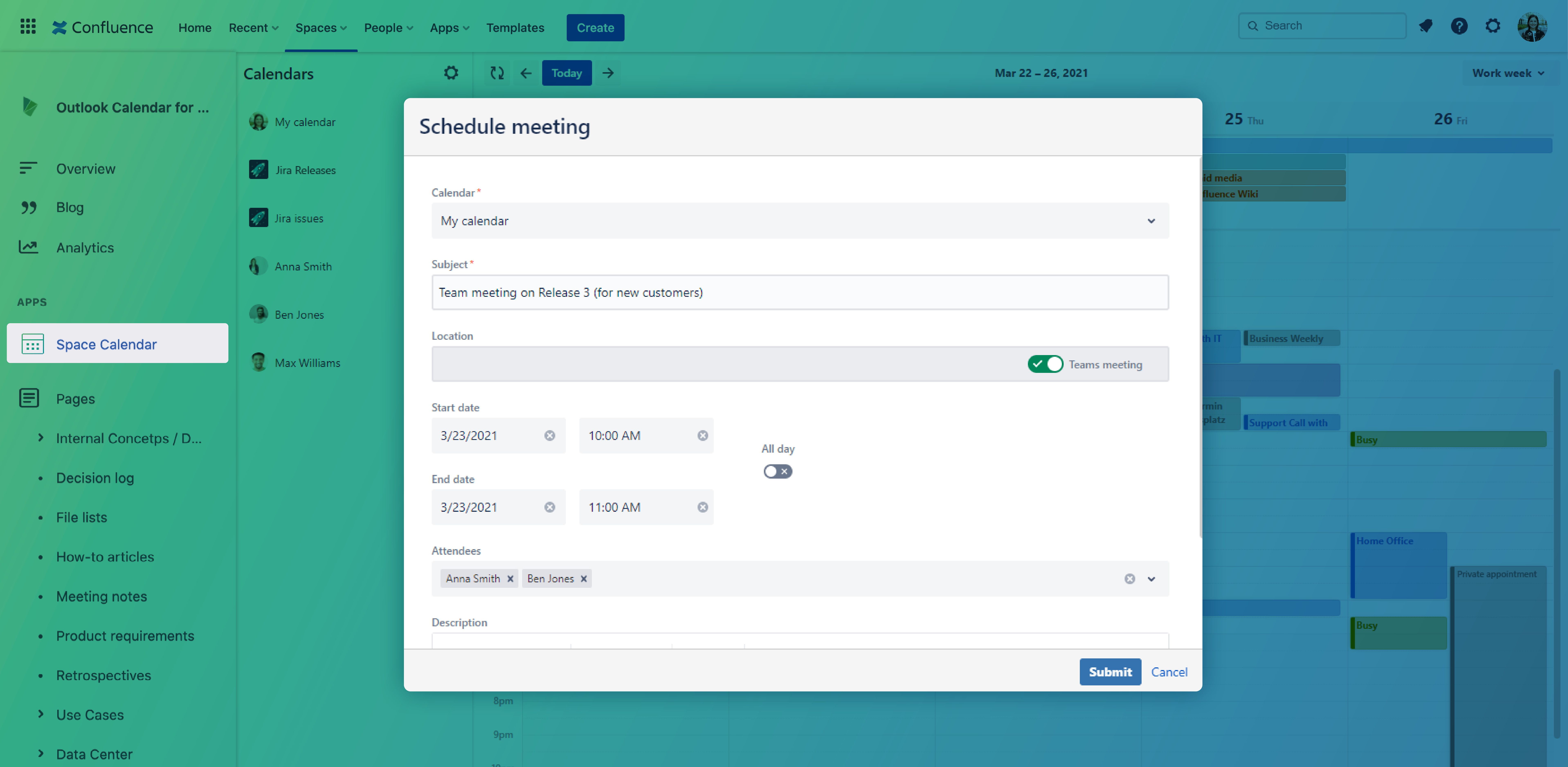Viewport: 1568px width, 767px height.
Task: Open the Analytics section
Action: pyautogui.click(x=85, y=247)
